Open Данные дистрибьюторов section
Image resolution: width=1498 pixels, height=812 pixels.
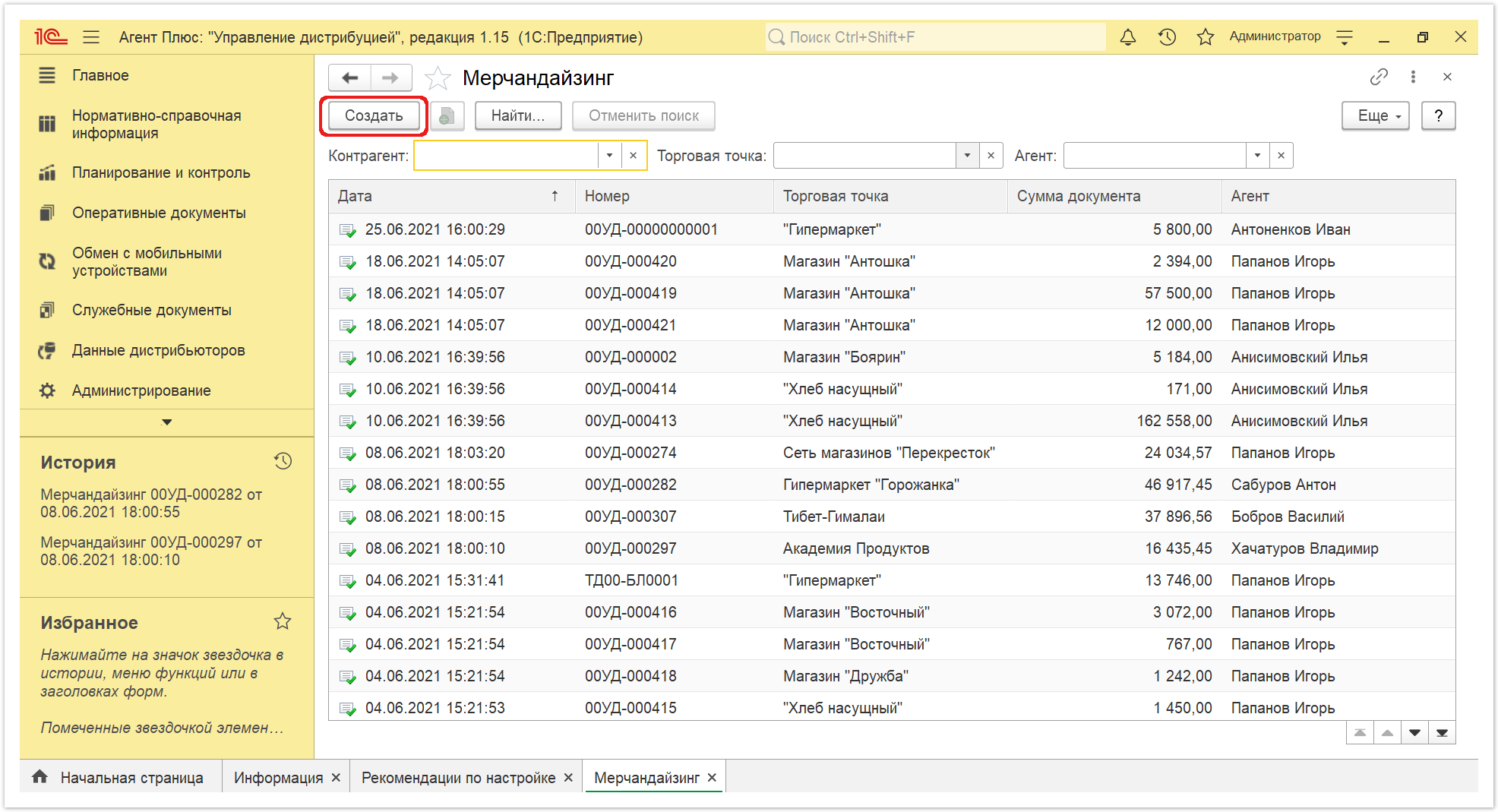pos(158,350)
